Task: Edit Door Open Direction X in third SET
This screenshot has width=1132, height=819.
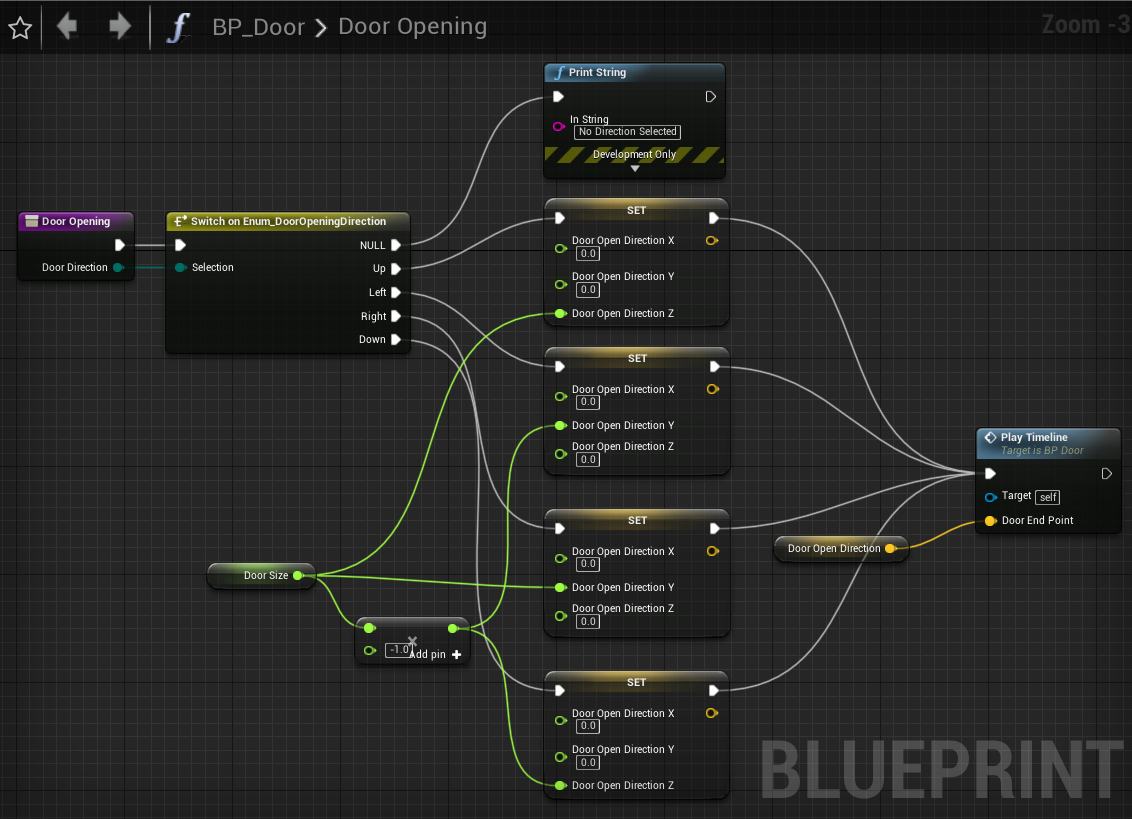Action: click(588, 564)
